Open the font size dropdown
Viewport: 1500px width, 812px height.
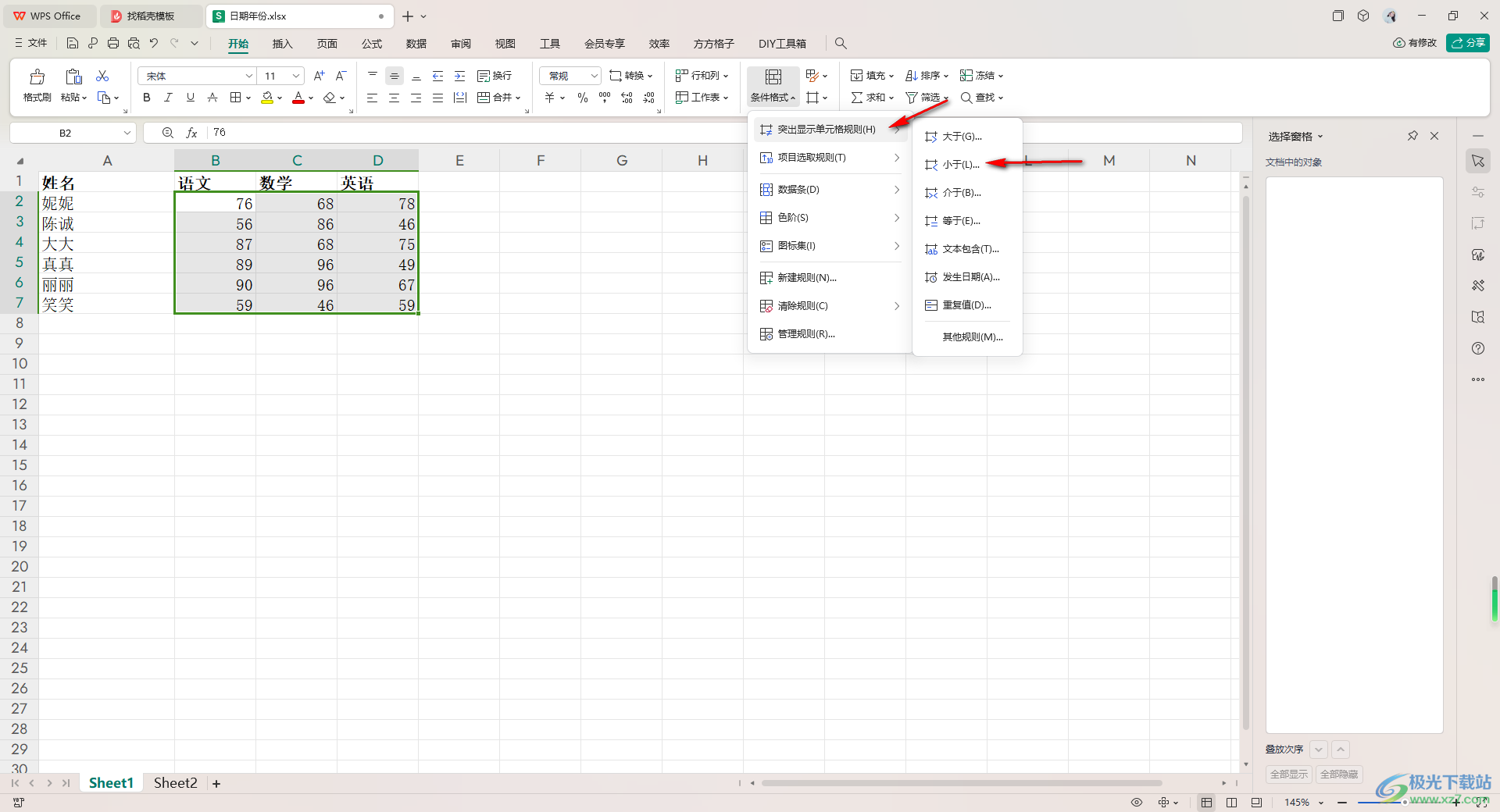296,76
